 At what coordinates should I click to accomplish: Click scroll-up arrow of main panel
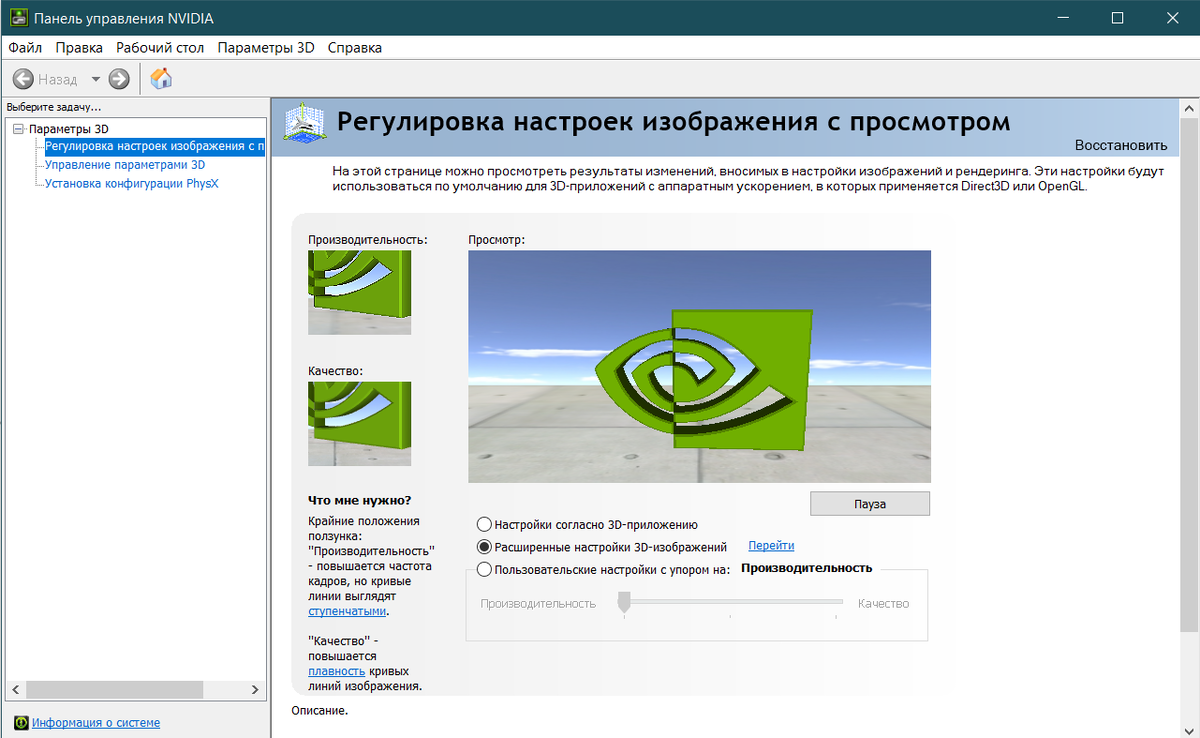pyautogui.click(x=1189, y=107)
